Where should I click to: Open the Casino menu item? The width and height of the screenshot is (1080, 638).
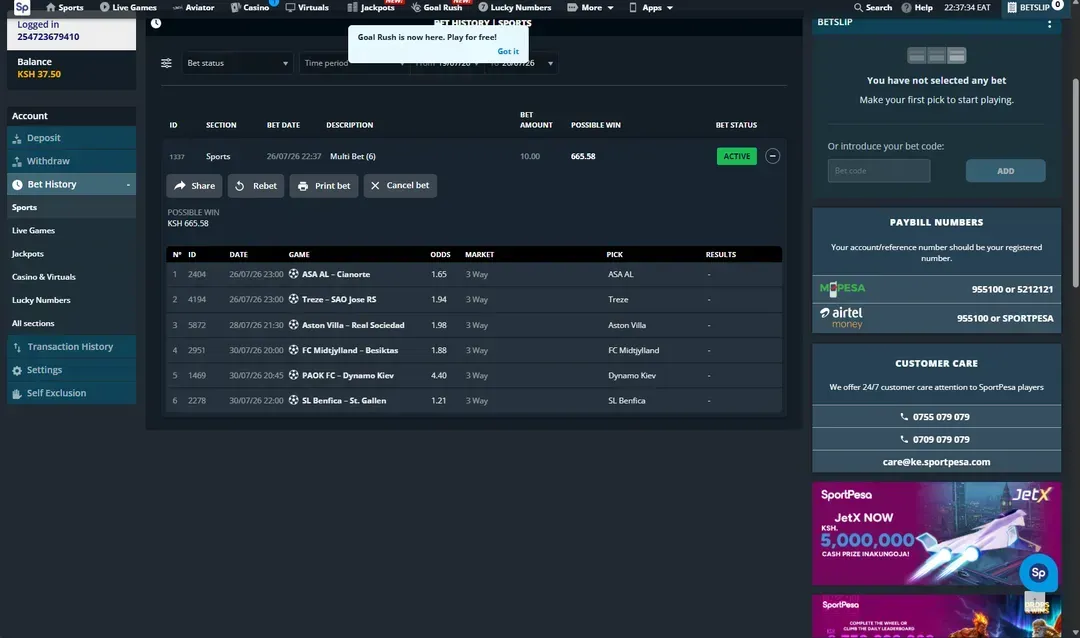pyautogui.click(x=249, y=8)
